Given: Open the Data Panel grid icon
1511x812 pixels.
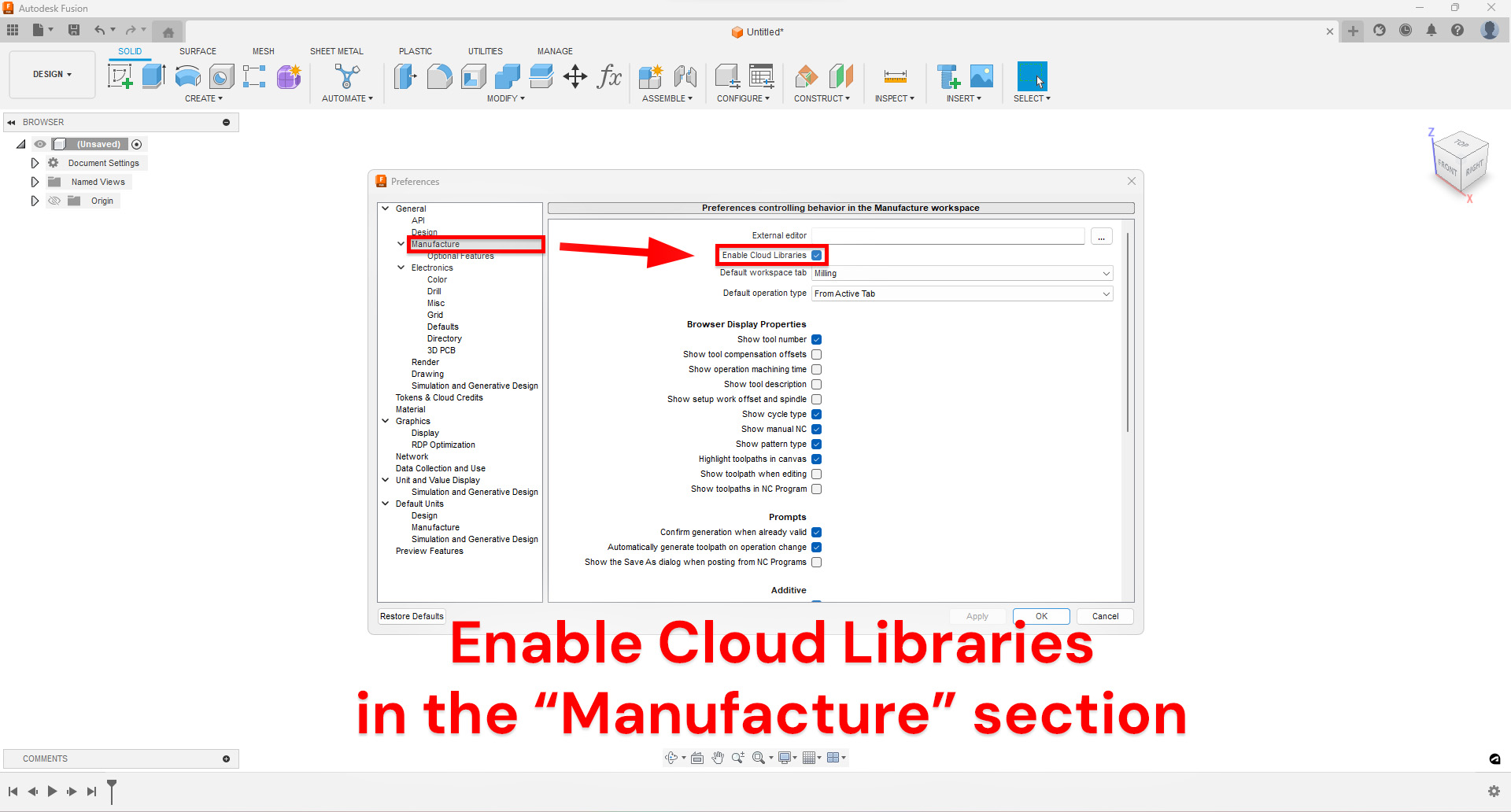Looking at the screenshot, I should 13,30.
